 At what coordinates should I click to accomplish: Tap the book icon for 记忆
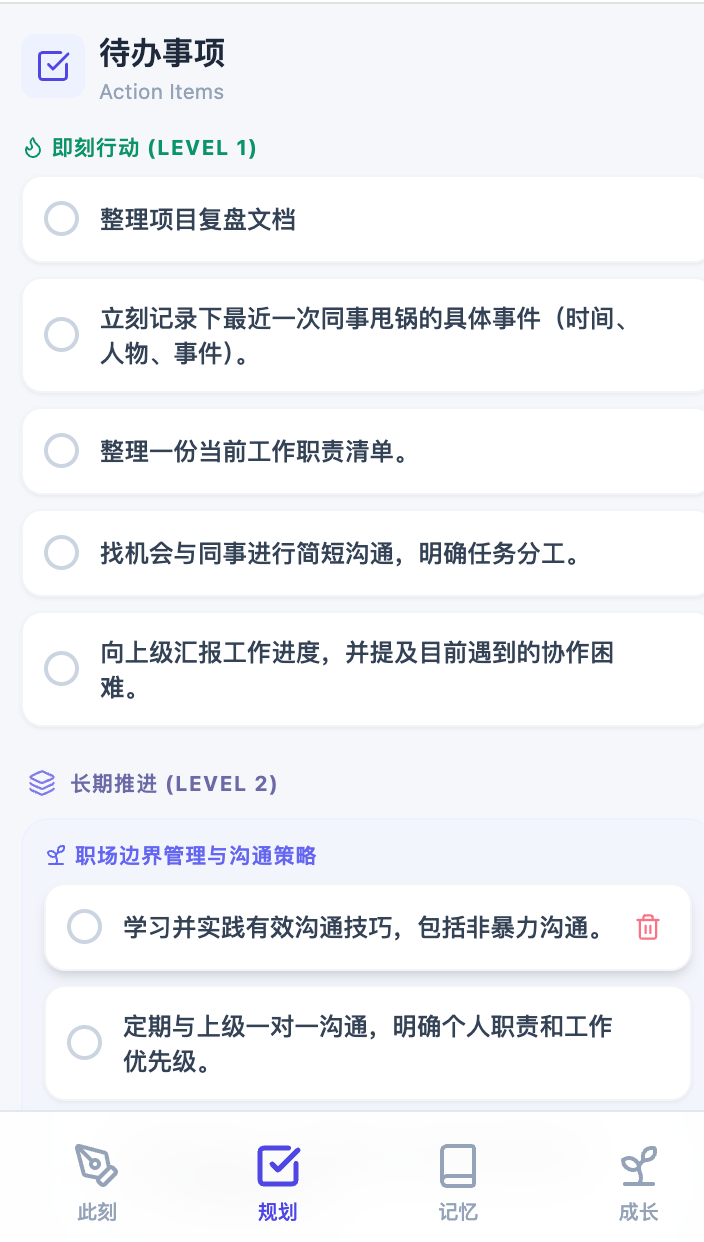click(458, 1166)
